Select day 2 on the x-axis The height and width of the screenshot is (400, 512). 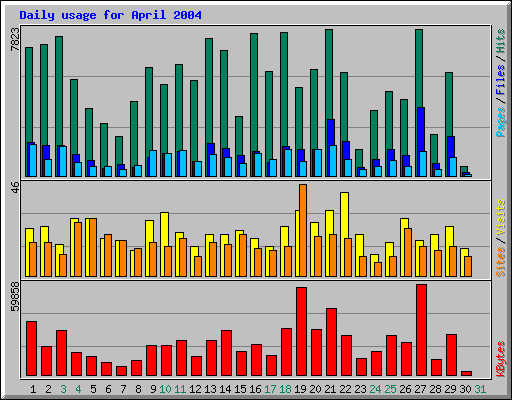[48, 389]
